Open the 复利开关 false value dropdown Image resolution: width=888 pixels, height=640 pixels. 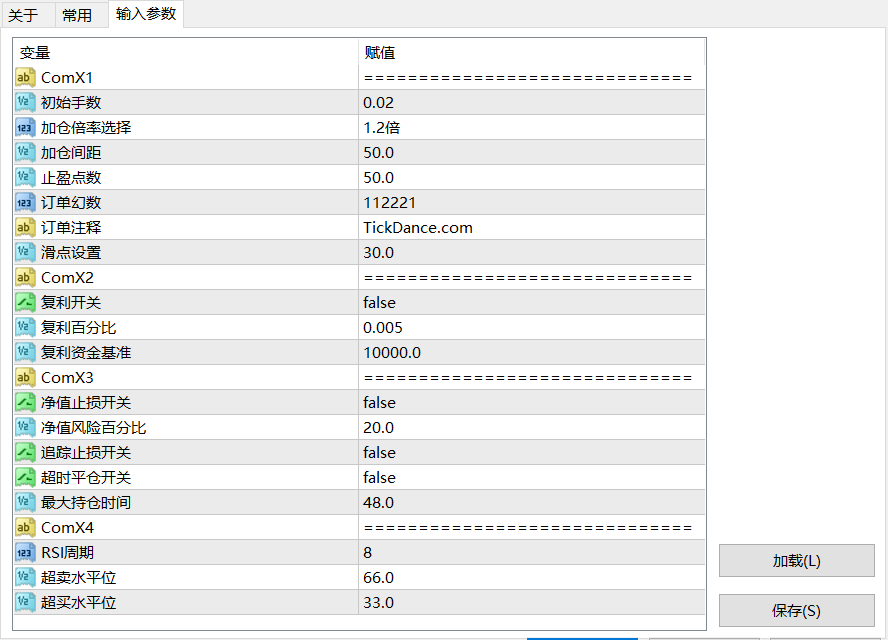point(531,303)
